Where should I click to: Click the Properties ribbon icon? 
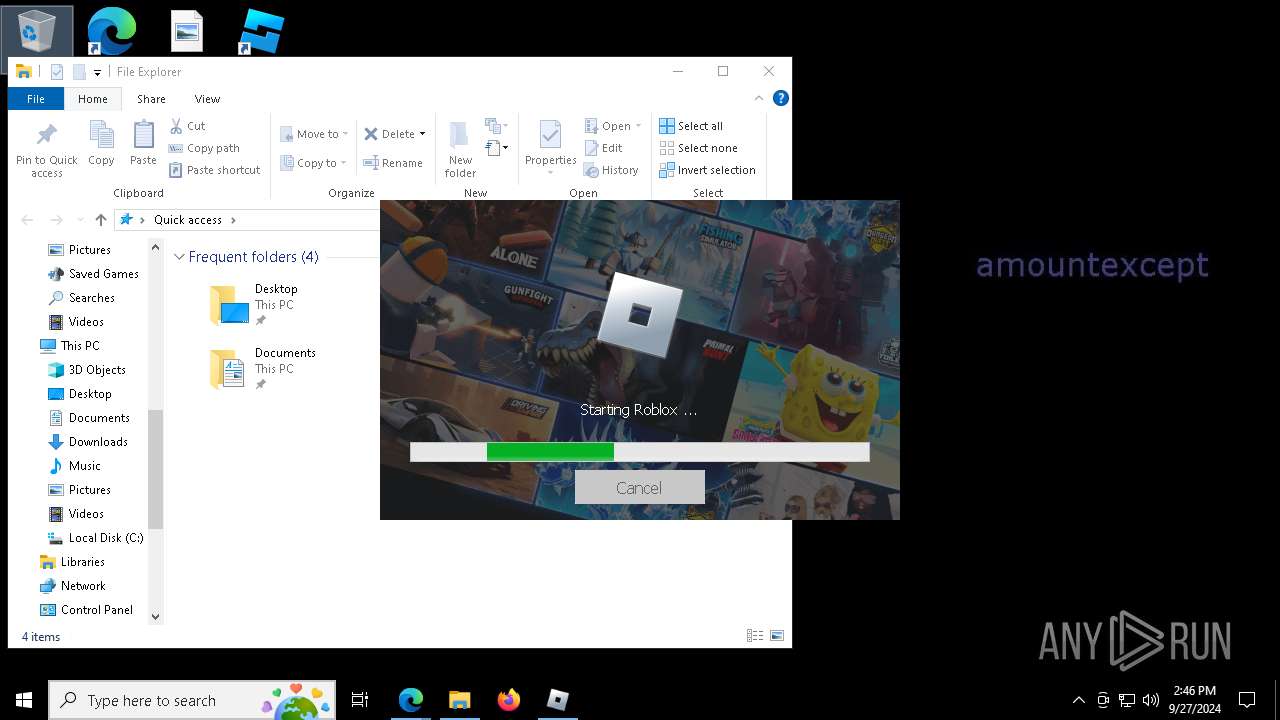click(x=550, y=146)
